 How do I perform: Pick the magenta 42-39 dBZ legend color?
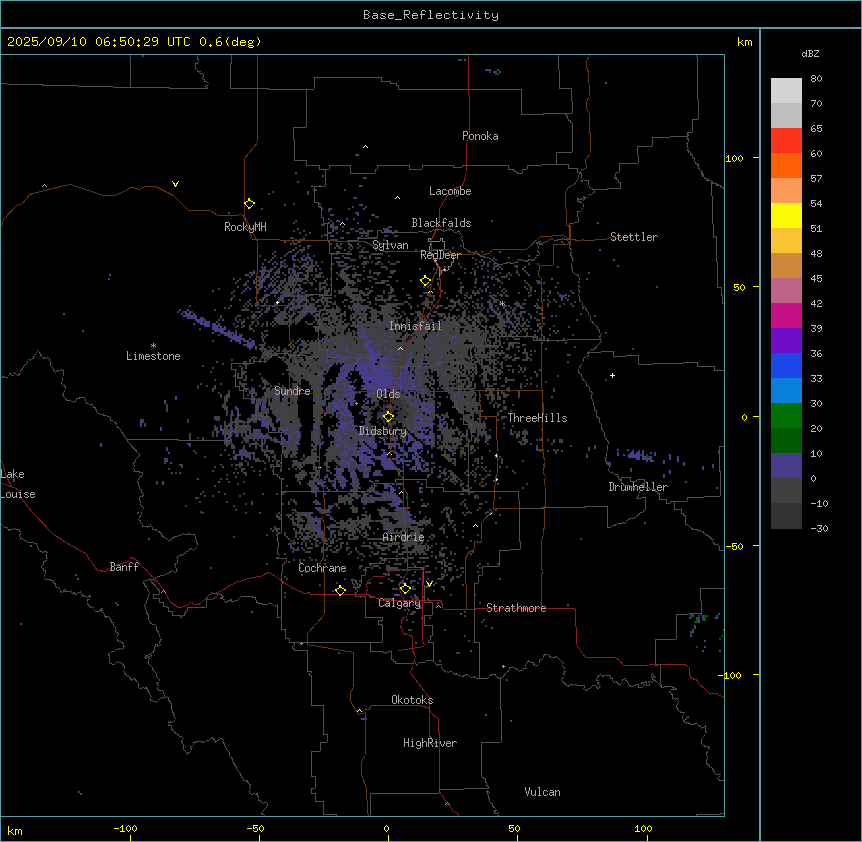point(786,315)
